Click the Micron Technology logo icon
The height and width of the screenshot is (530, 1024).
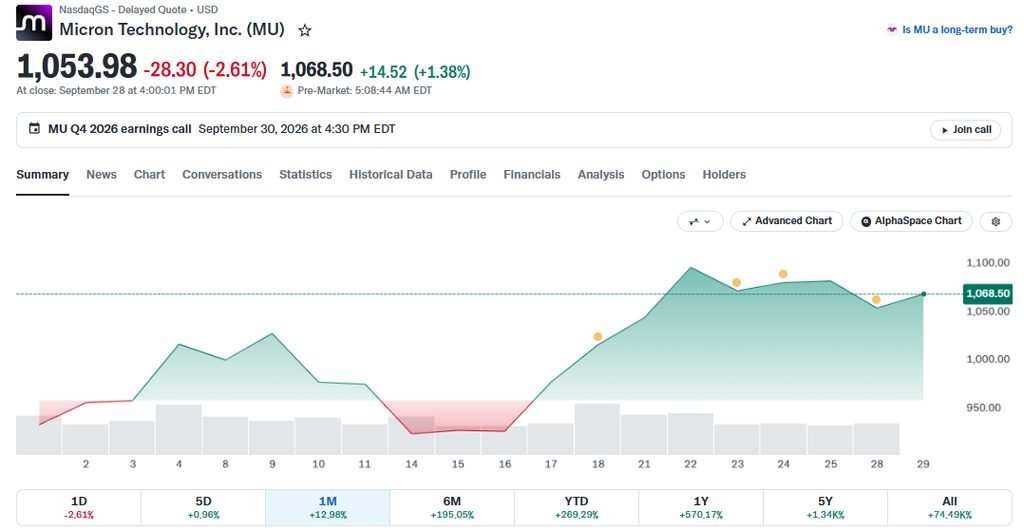click(x=34, y=23)
